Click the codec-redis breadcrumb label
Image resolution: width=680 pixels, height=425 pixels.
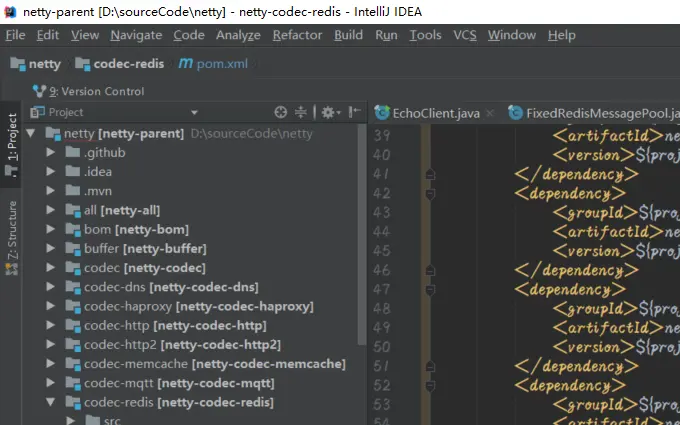pyautogui.click(x=129, y=64)
